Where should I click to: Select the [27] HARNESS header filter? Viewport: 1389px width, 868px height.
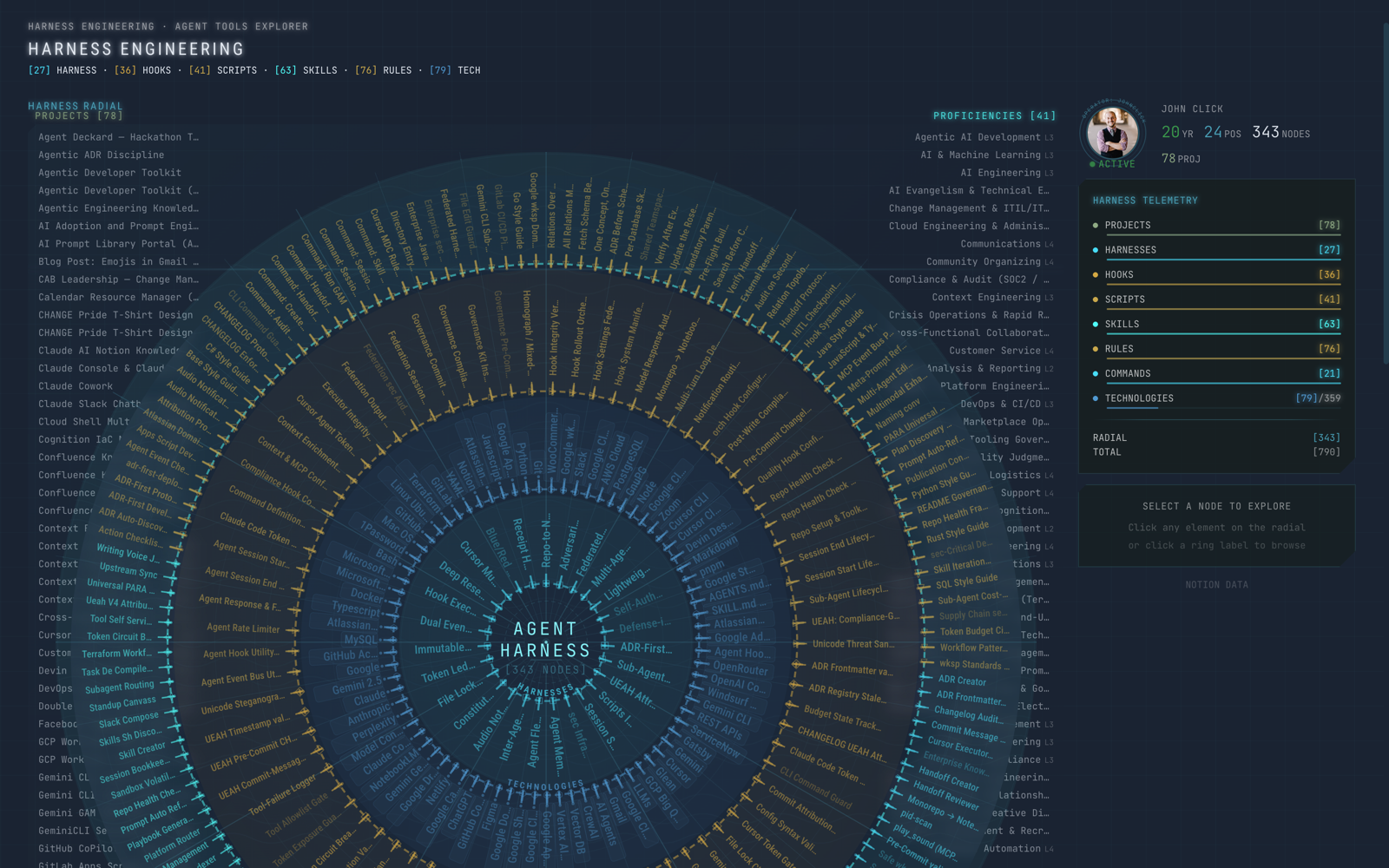click(x=63, y=70)
